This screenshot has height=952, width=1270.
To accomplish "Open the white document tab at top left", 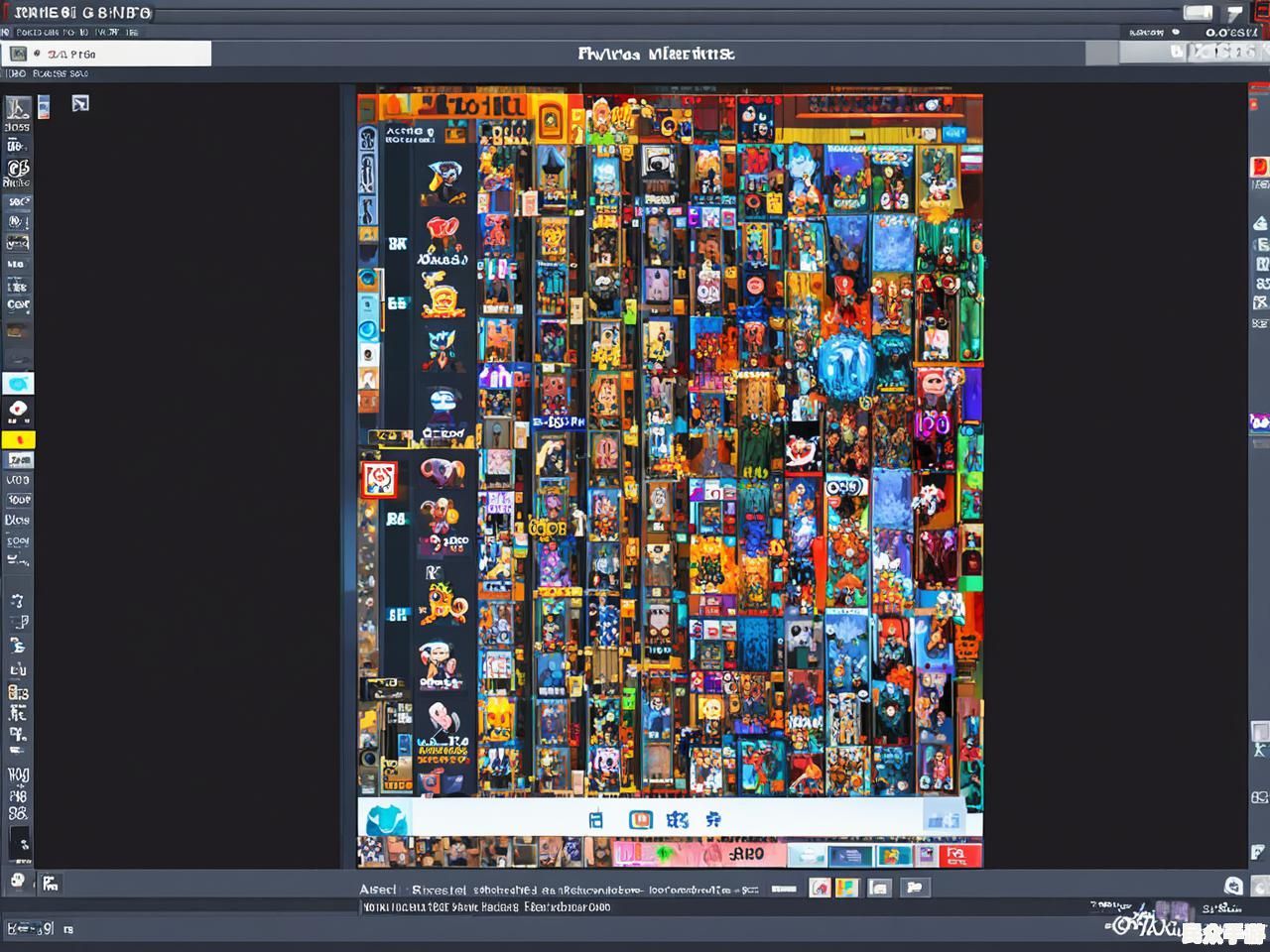I will 107,54.
